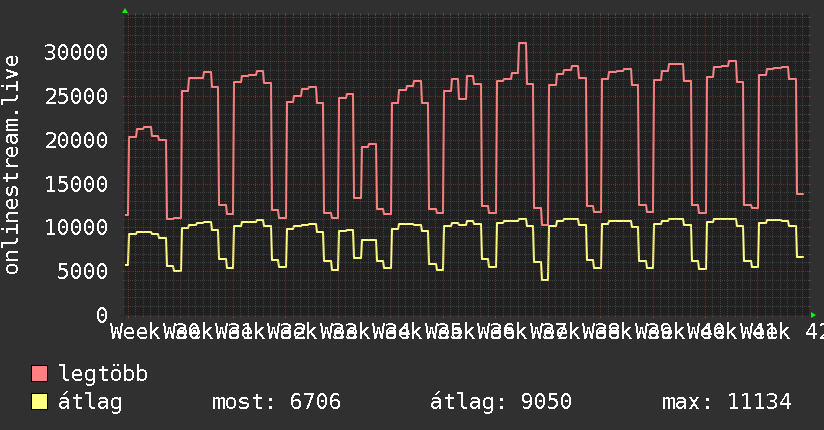Viewport: 824px width, 430px height.
Task: Click the 25000 y-axis label
Action: tap(76, 96)
